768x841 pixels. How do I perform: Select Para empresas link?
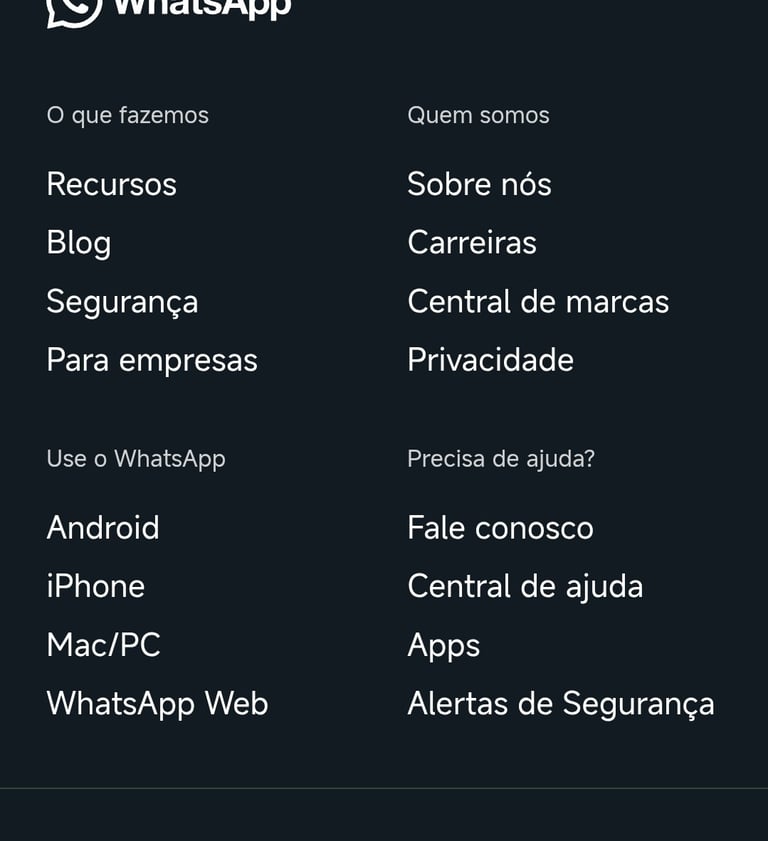[152, 360]
